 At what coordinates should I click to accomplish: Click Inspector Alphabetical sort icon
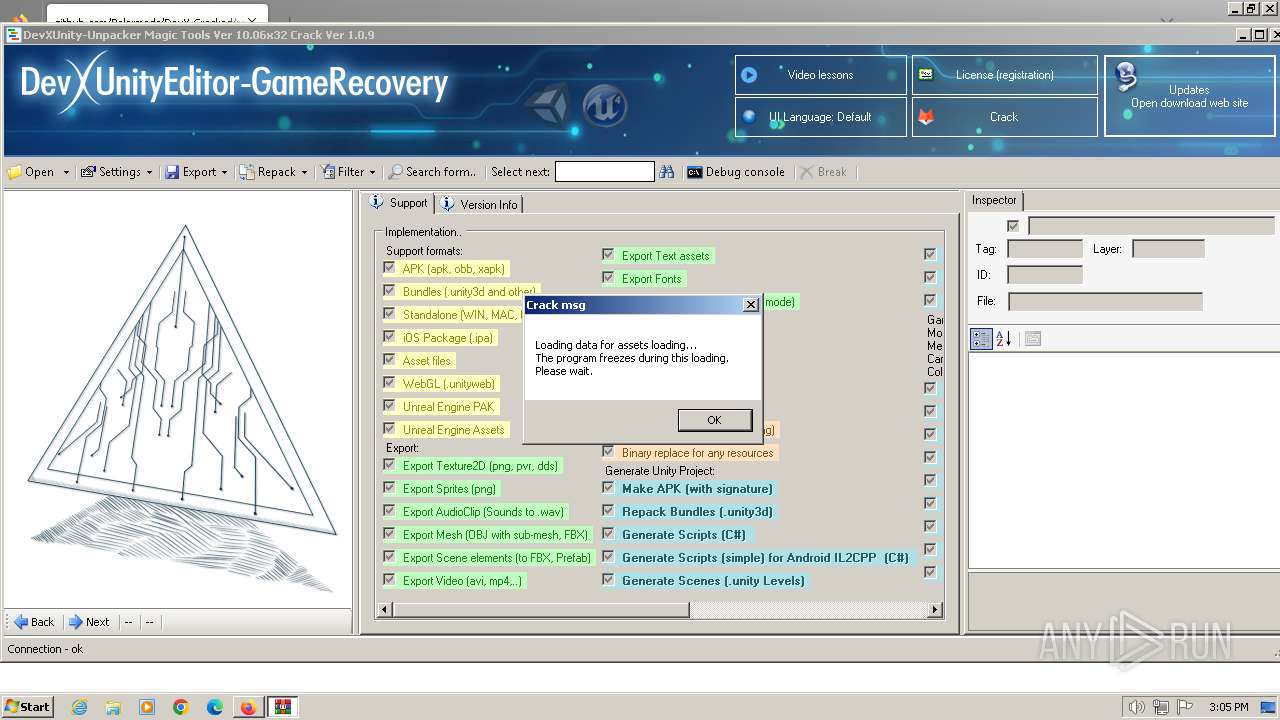[x=1004, y=339]
